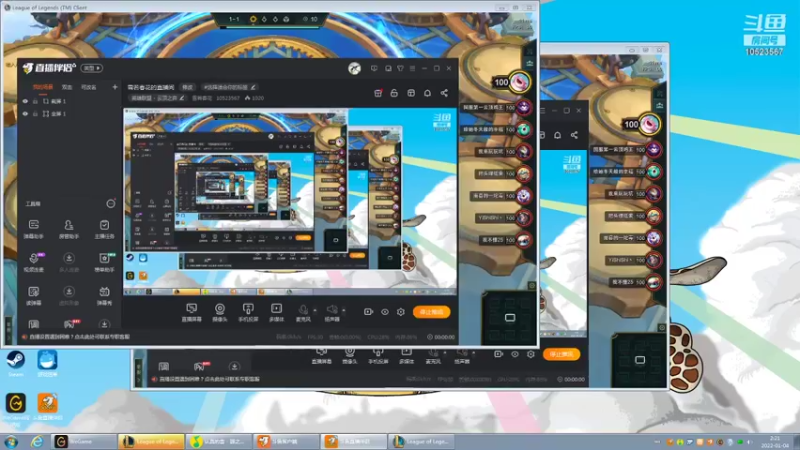Expand the microphone options arrow
The height and width of the screenshot is (450, 800).
click(x=315, y=310)
